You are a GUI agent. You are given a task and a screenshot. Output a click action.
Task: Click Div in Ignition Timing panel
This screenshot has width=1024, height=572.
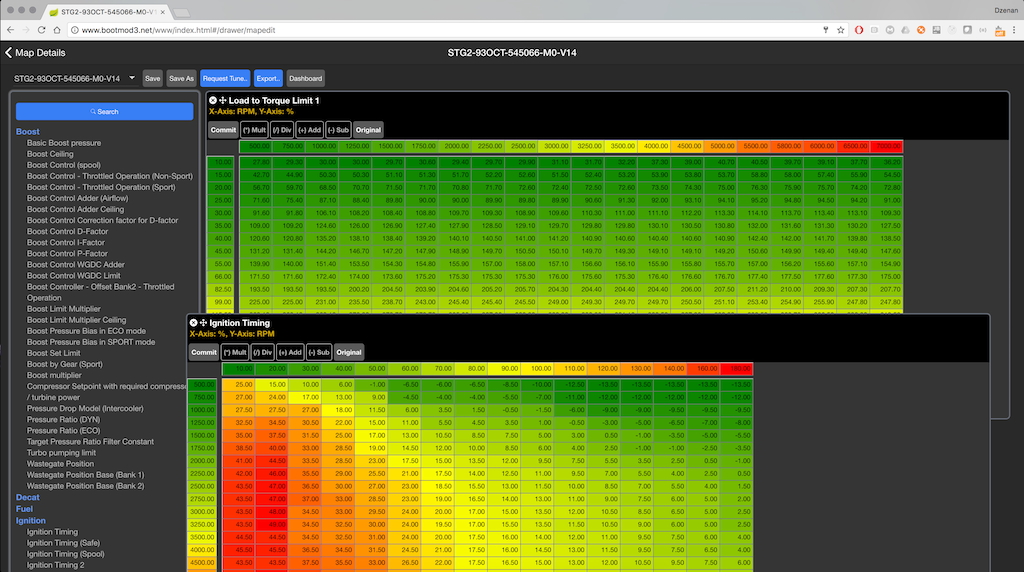click(262, 352)
